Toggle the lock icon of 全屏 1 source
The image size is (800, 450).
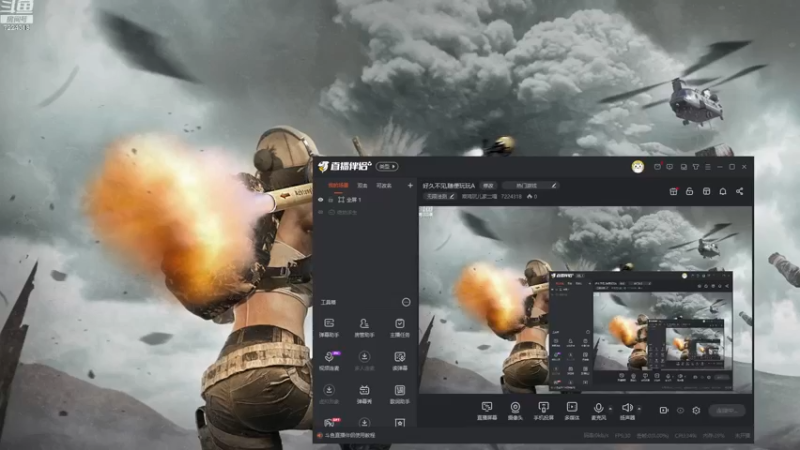331,200
